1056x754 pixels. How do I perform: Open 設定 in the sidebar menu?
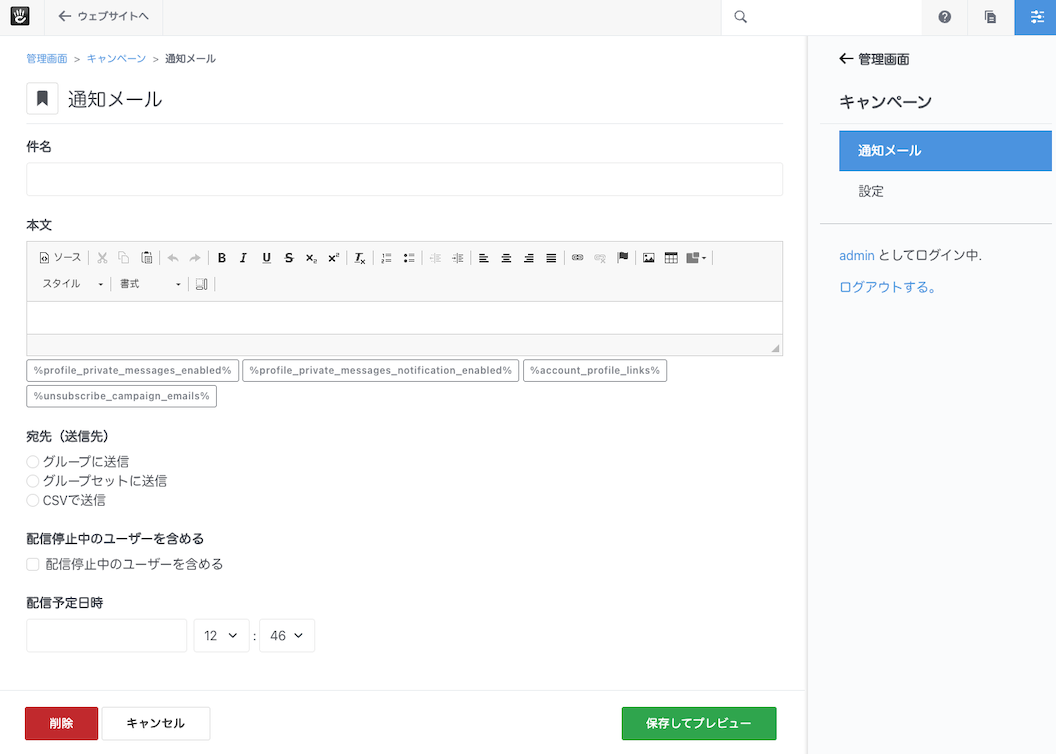point(871,191)
